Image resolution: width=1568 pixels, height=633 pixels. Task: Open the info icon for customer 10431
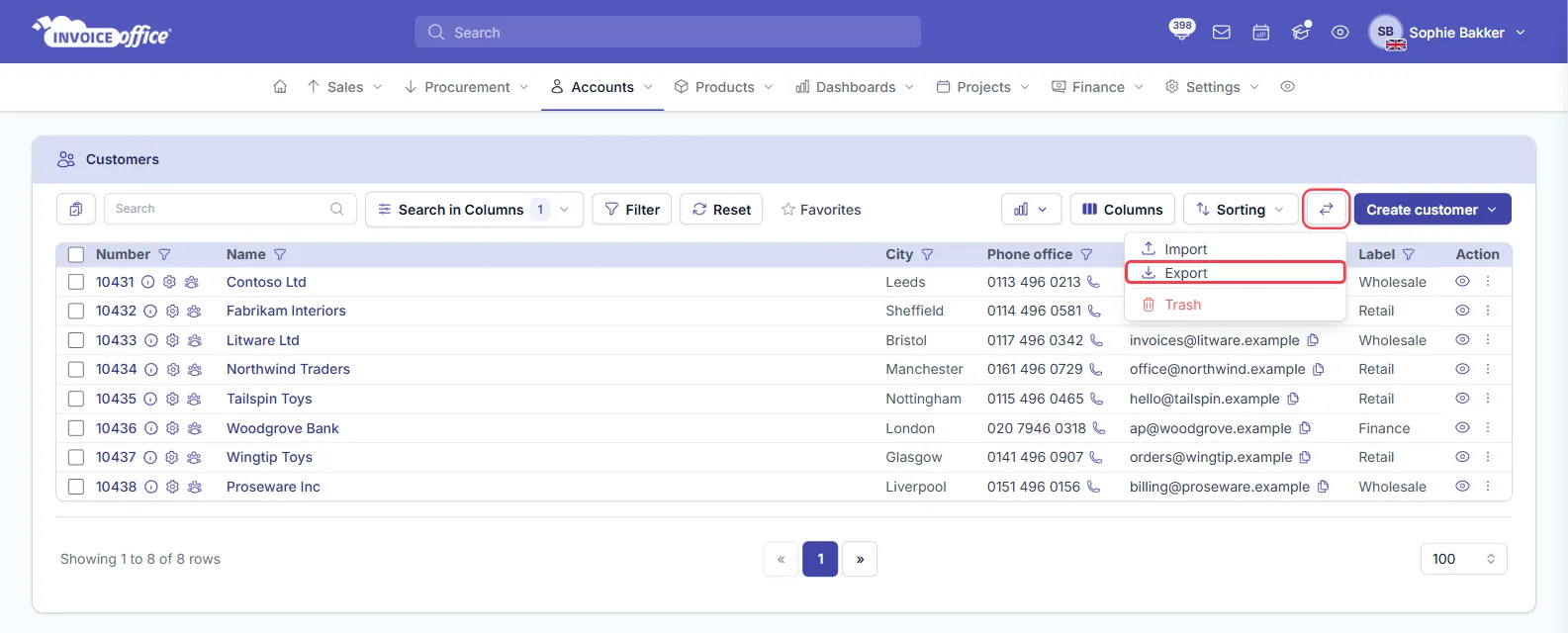[148, 282]
